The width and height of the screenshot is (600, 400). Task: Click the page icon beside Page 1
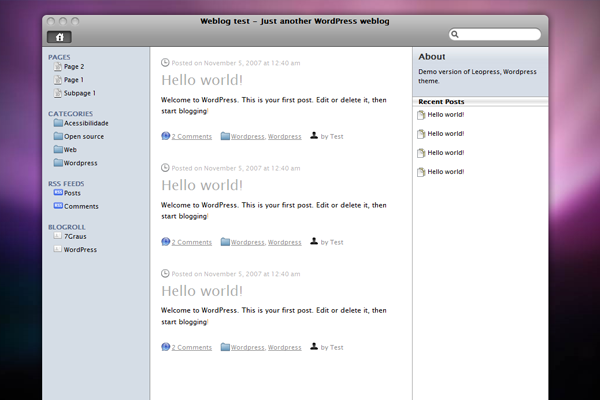click(x=58, y=80)
